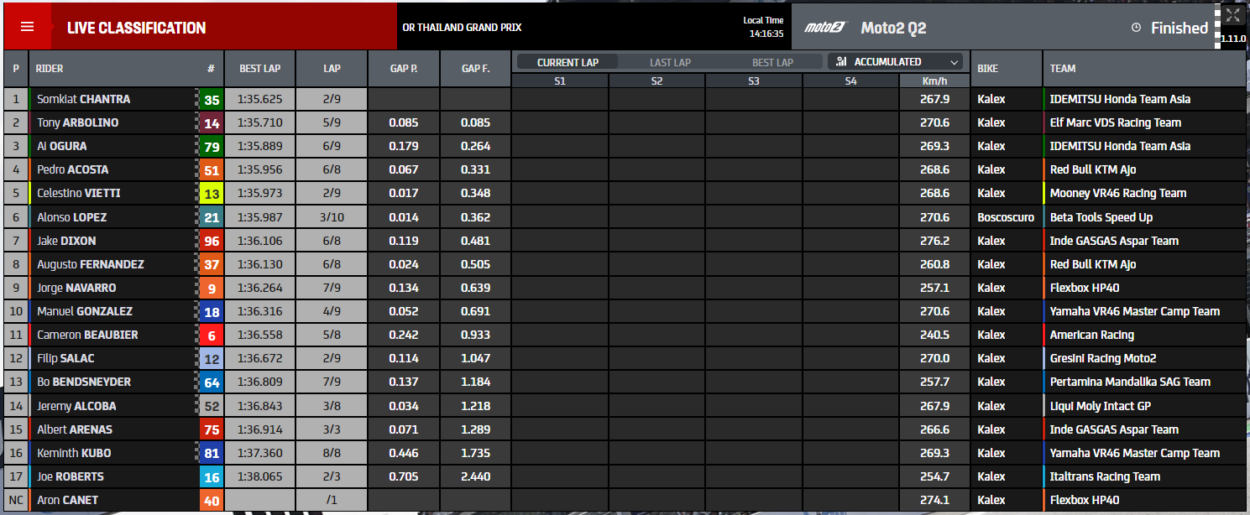The width and height of the screenshot is (1250, 515).
Task: Click version number 1.11.0
Action: [x=1233, y=38]
